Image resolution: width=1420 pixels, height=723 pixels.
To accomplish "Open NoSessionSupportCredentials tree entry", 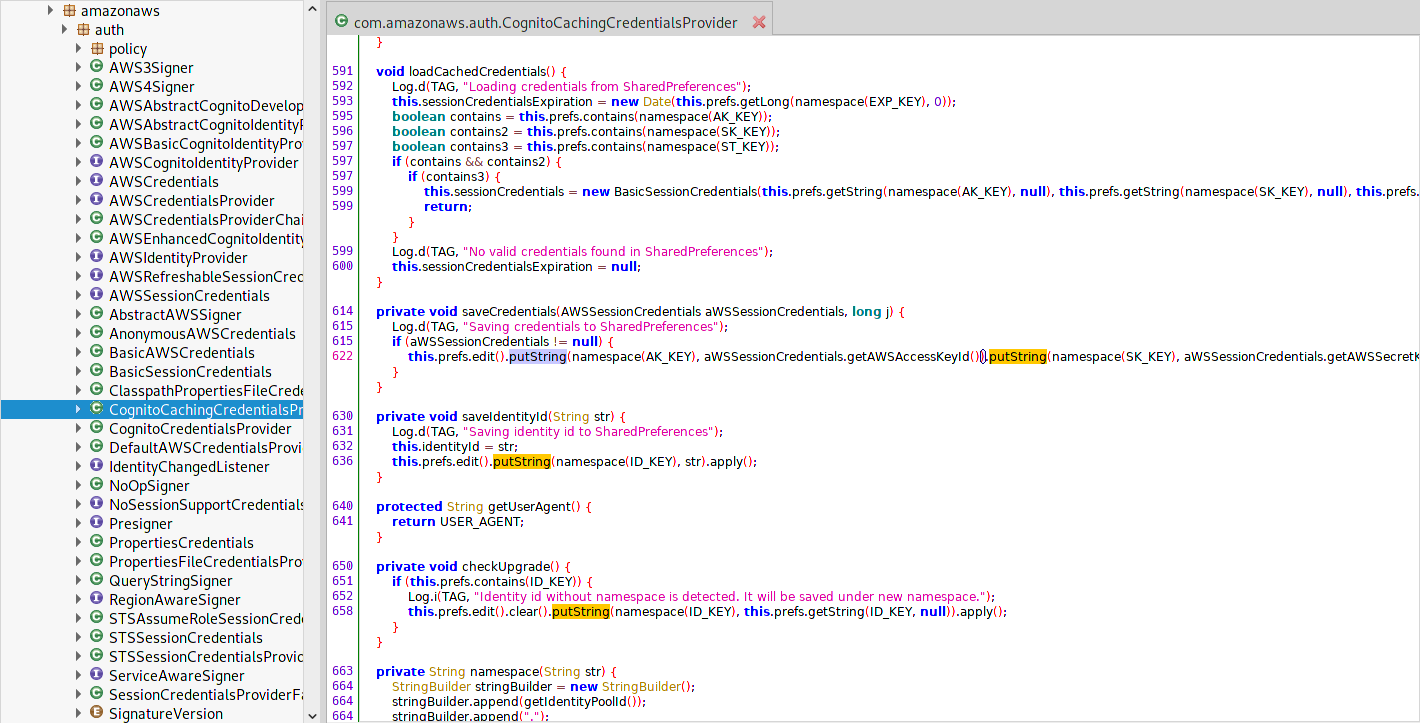I will pyautogui.click(x=206, y=505).
